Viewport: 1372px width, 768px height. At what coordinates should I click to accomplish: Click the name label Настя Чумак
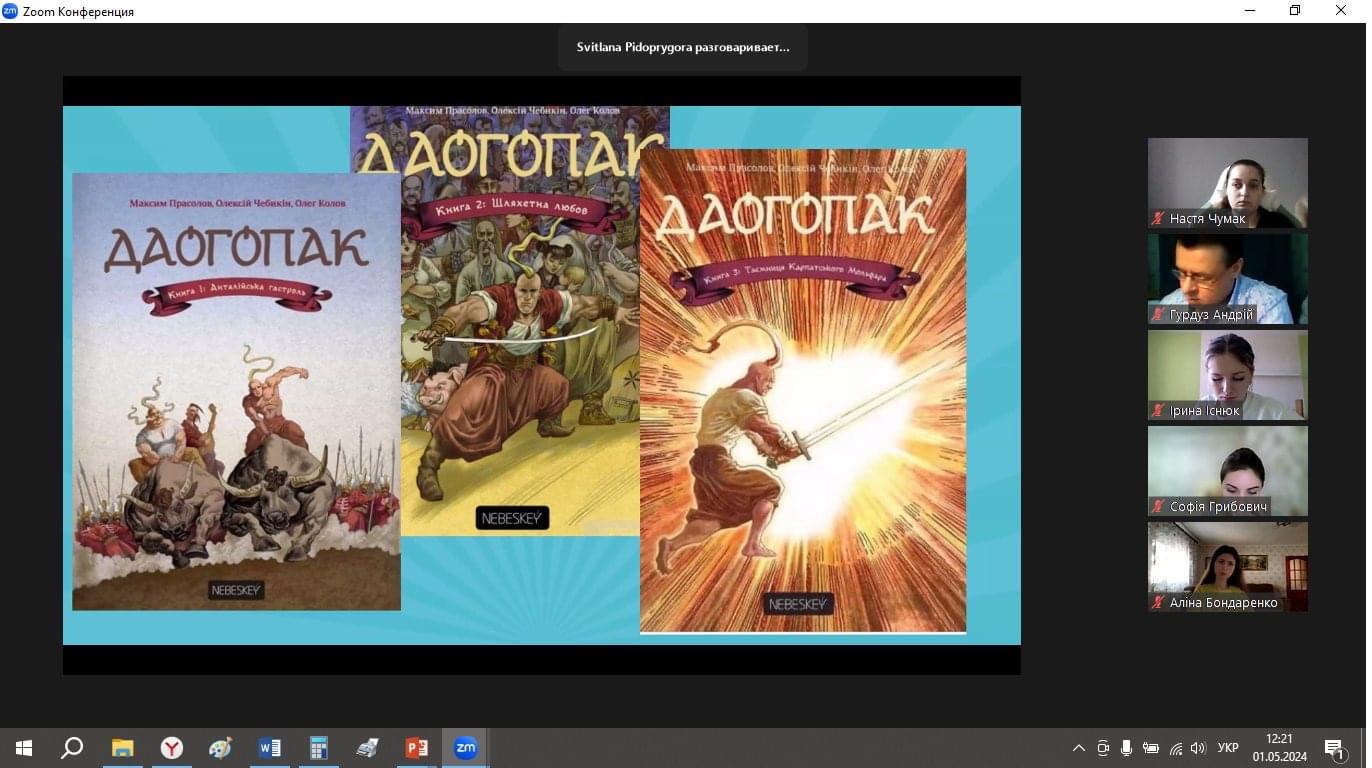[x=1208, y=218]
